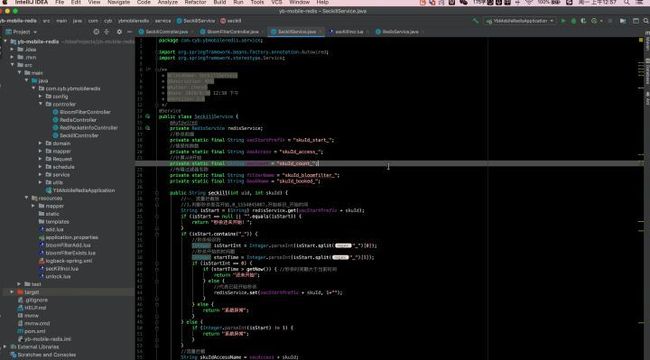Hide the Project tool window
The height and width of the screenshot is (360, 650).
click(129, 32)
